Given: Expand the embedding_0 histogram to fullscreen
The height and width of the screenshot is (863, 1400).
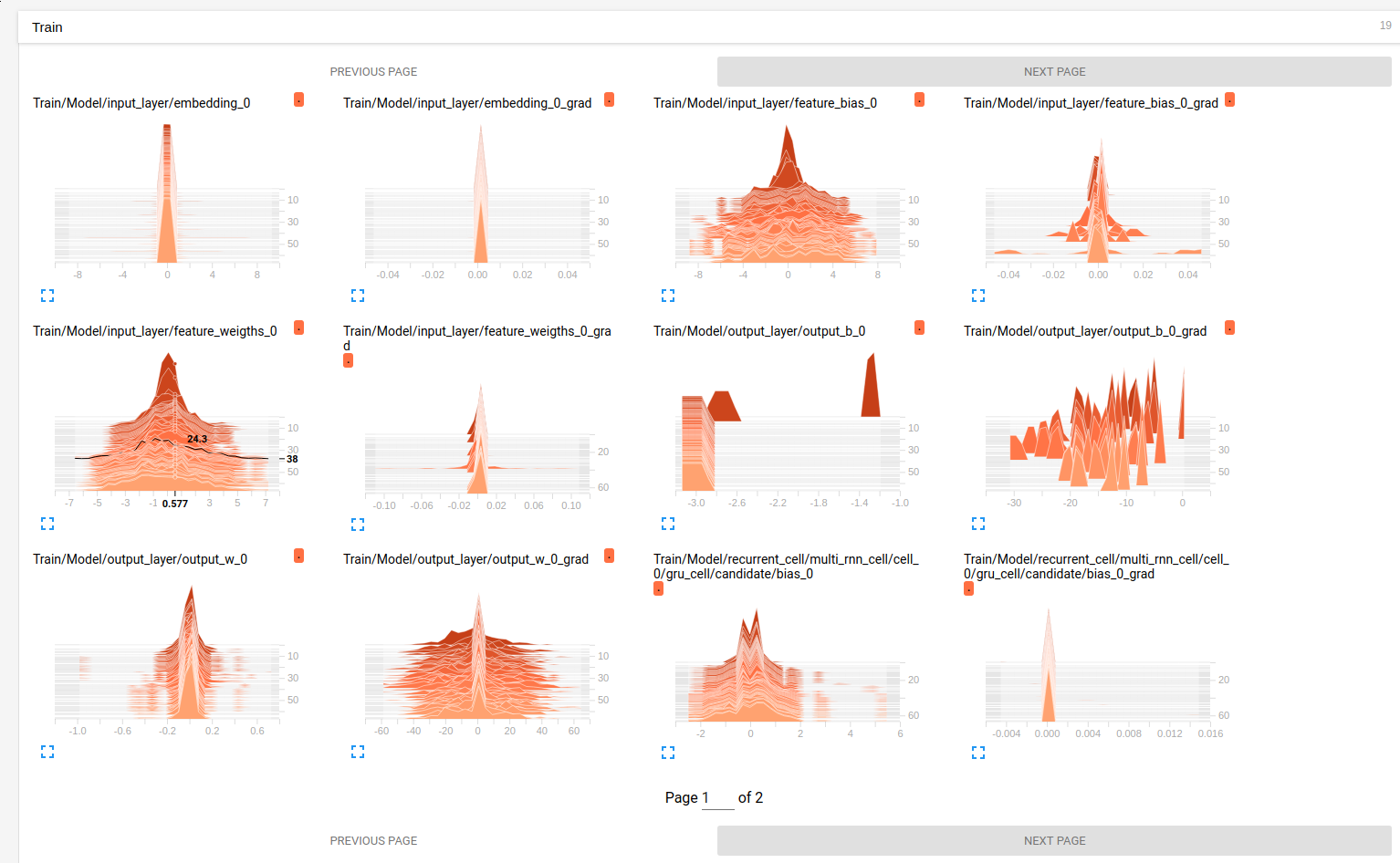Looking at the screenshot, I should [47, 295].
